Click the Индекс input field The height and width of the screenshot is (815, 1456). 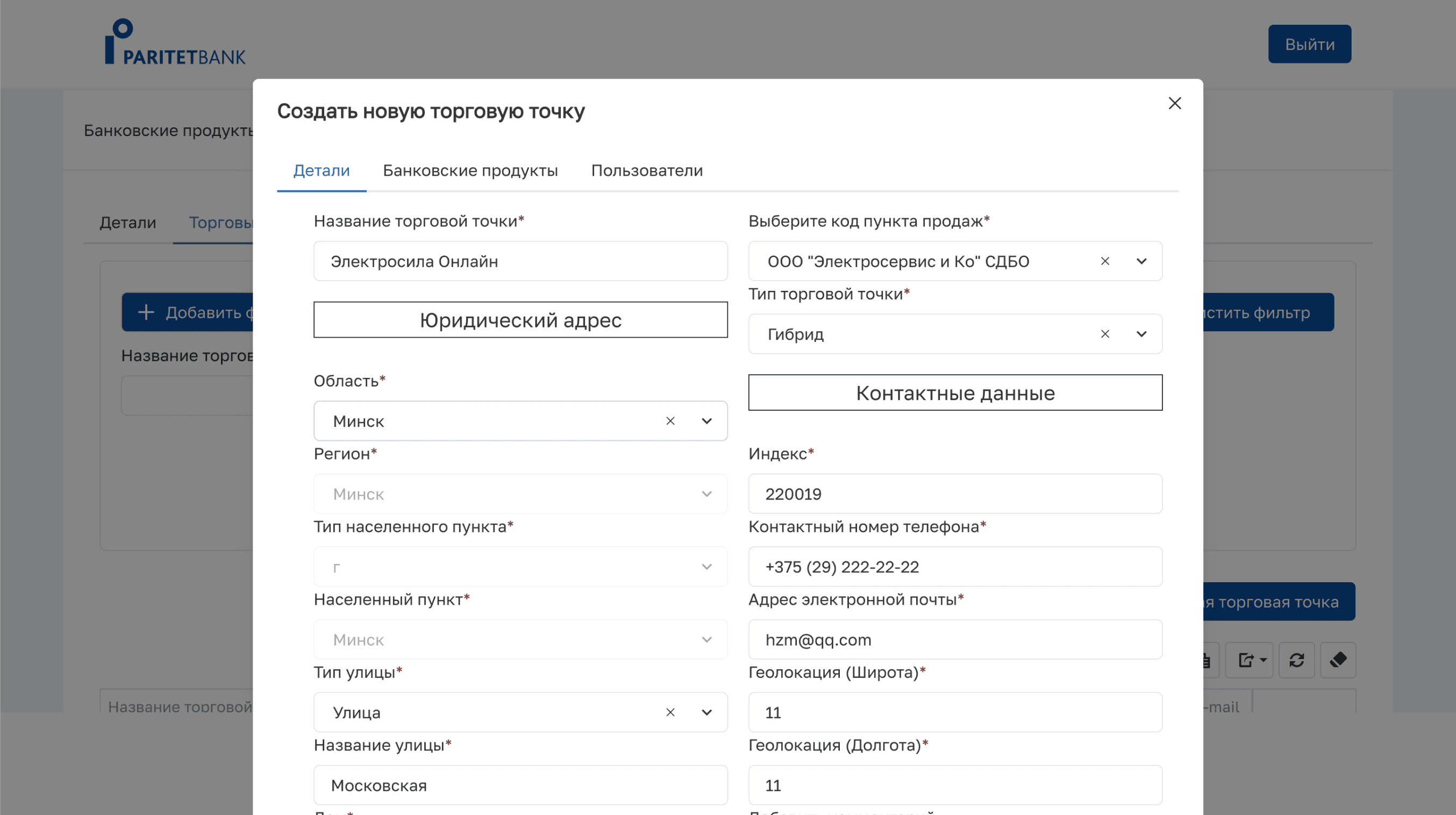[x=955, y=494]
